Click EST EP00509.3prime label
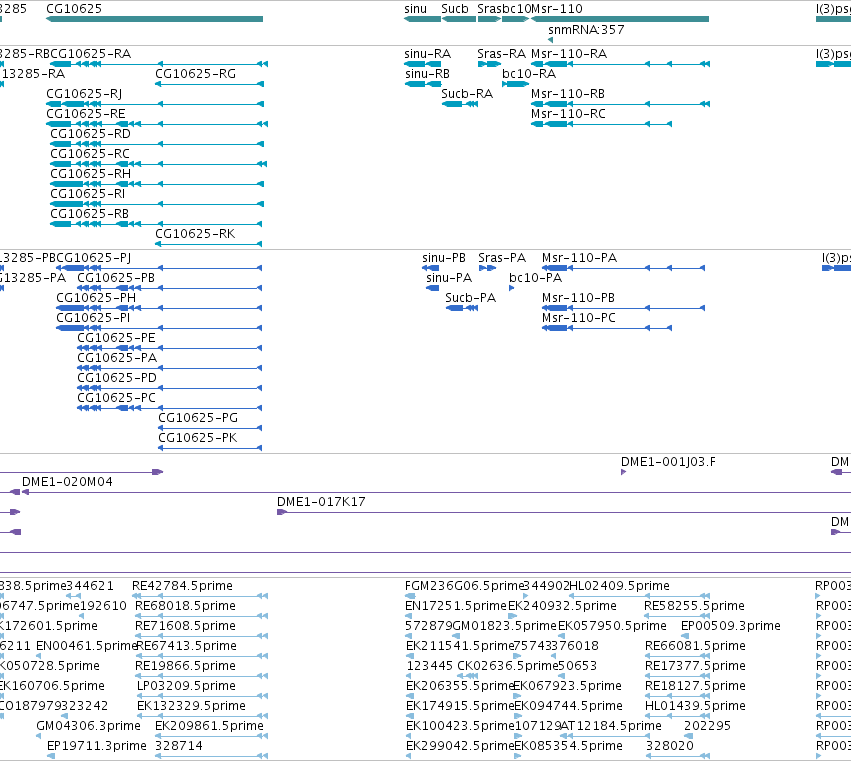The width and height of the screenshot is (851, 761). point(731,626)
